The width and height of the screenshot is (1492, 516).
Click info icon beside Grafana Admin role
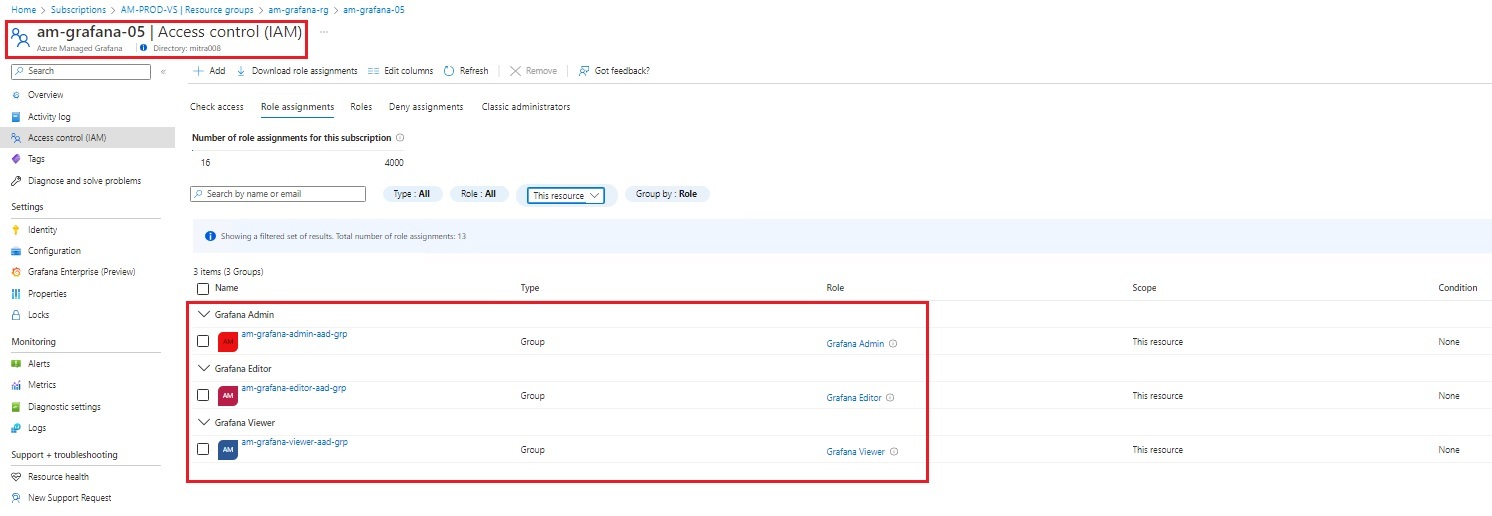click(893, 344)
